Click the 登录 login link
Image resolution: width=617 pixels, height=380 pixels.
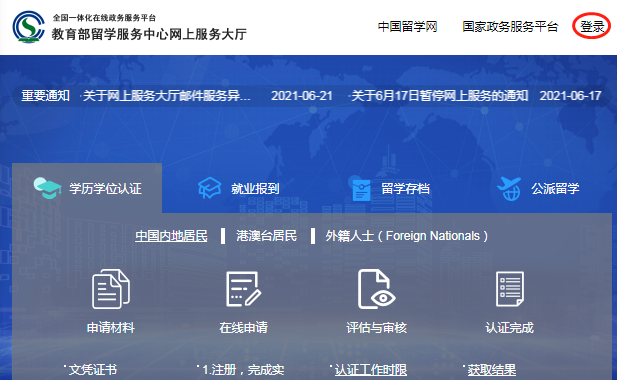592,27
